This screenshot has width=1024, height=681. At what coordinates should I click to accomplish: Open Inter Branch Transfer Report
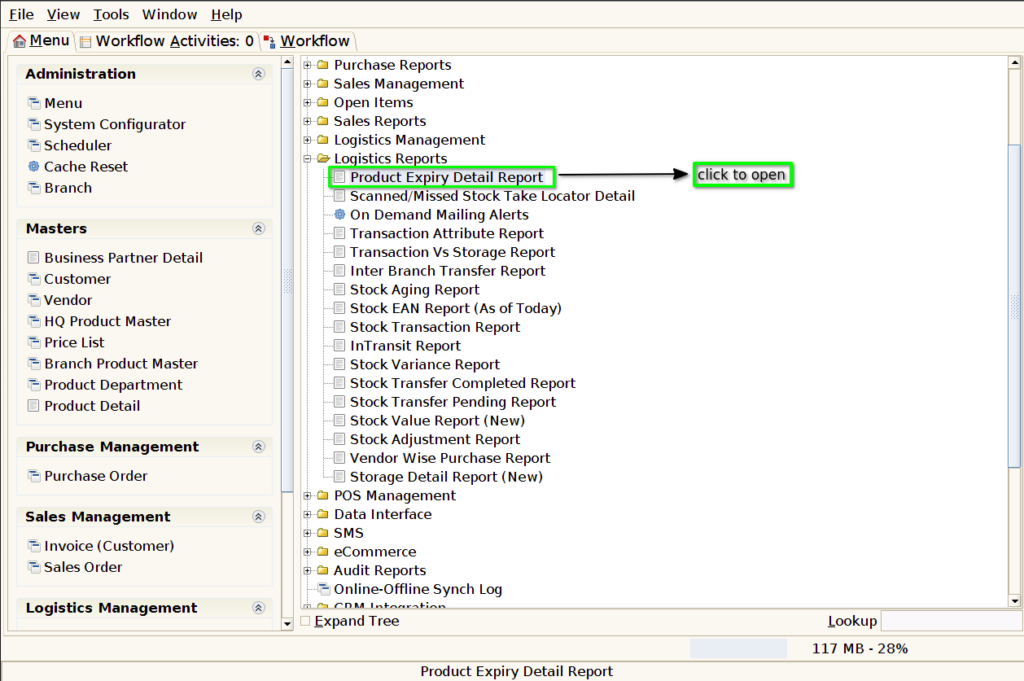[x=447, y=270]
